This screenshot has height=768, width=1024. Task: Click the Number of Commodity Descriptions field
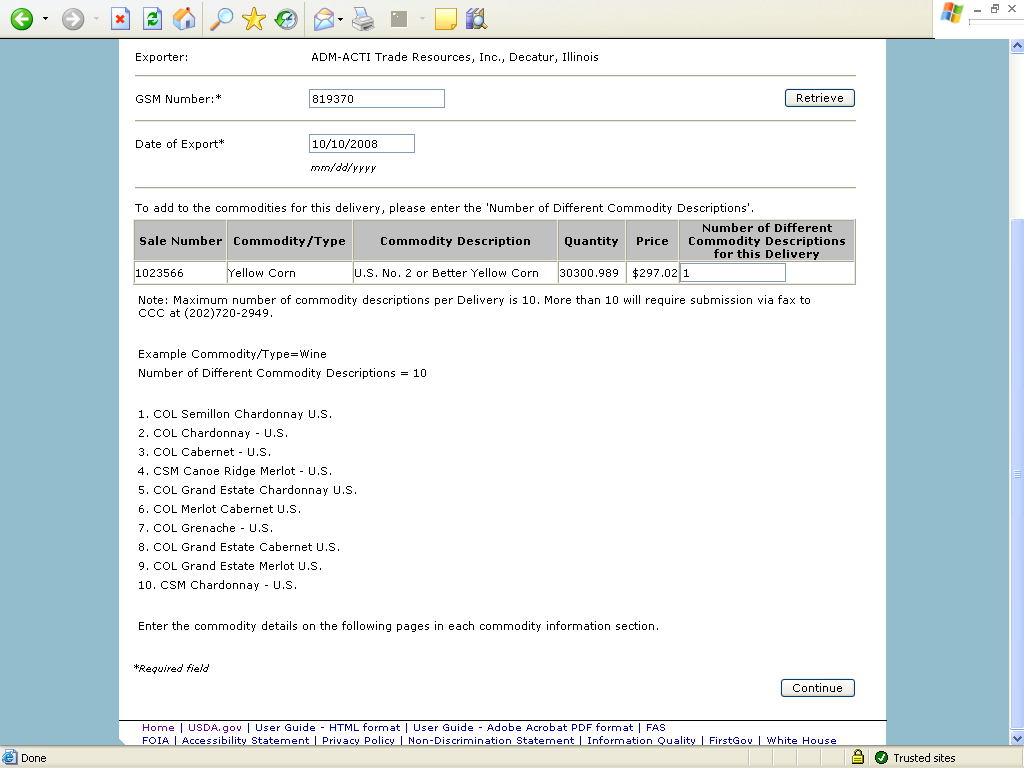point(733,273)
